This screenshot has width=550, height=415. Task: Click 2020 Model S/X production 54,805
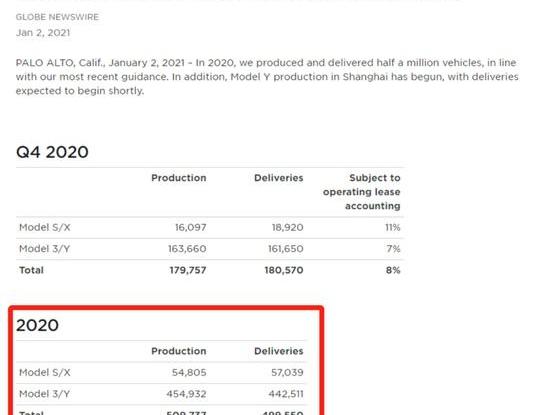point(189,372)
